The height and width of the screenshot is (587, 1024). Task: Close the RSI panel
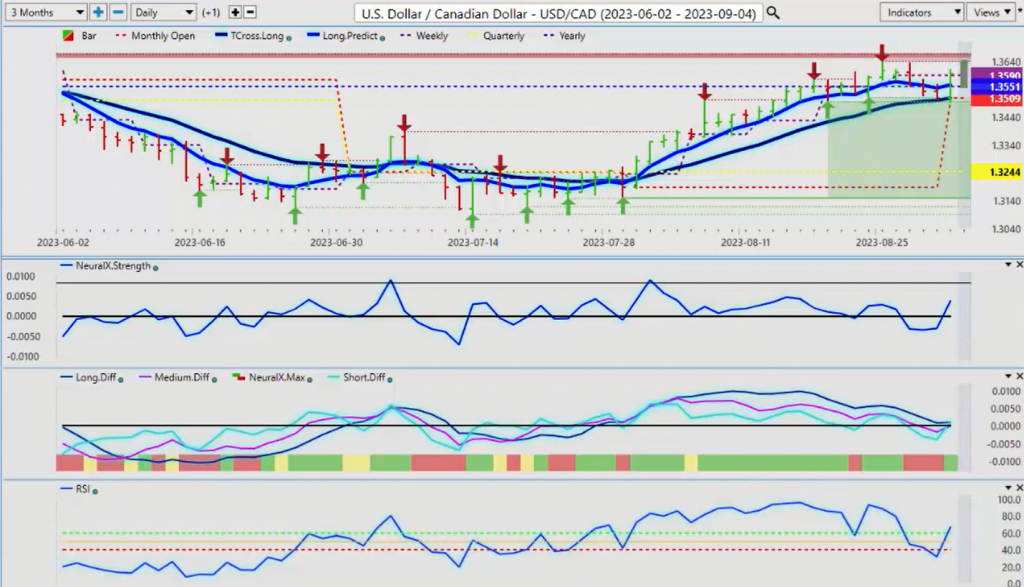(x=1019, y=488)
